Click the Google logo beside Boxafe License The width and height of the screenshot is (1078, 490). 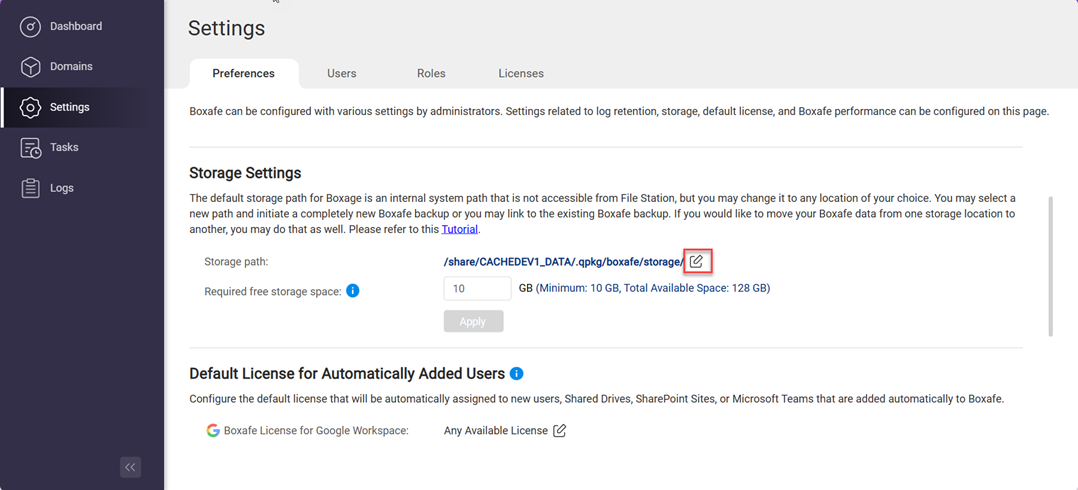[x=213, y=431]
